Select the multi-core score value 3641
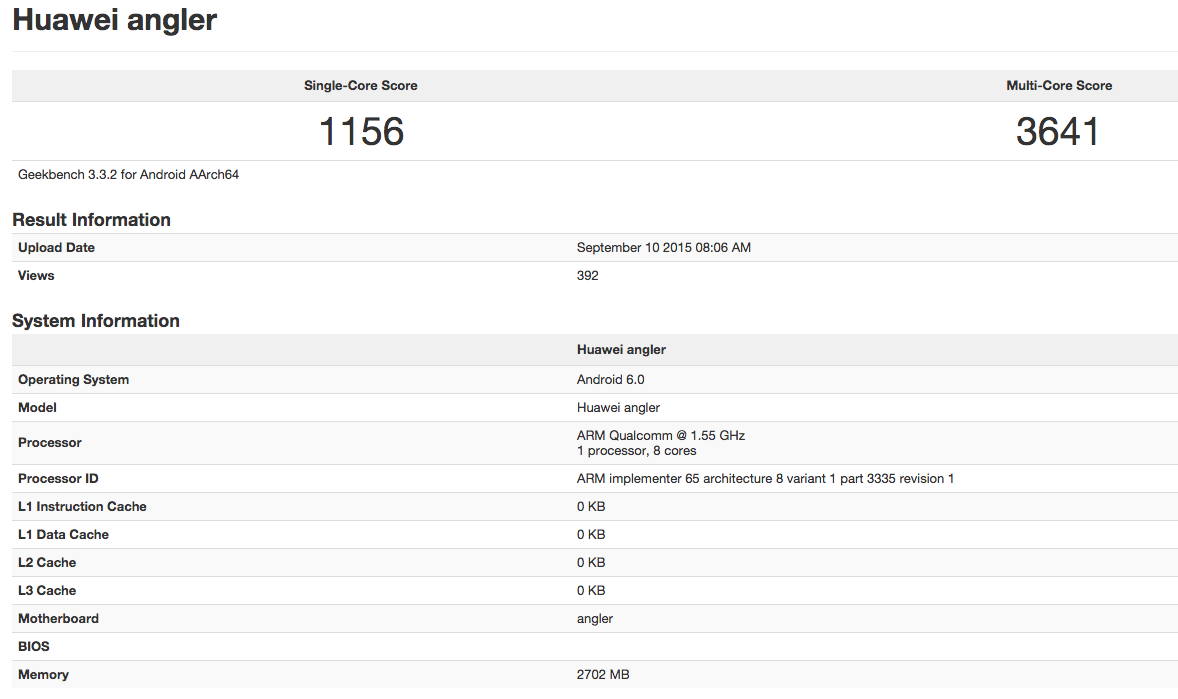Screen dimensions: 1178x699 tap(1058, 132)
